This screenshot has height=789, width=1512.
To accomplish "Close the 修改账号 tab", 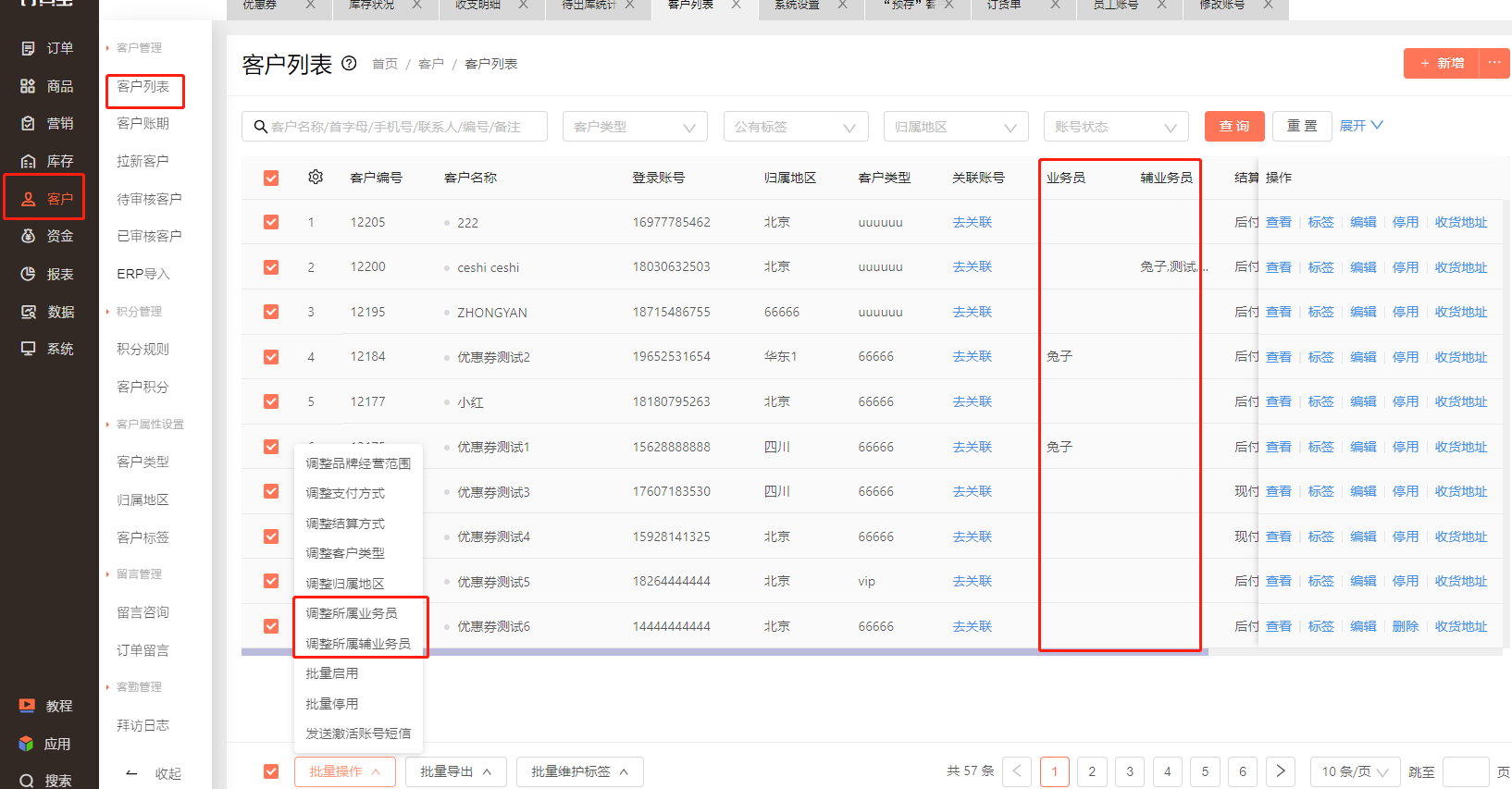I will point(1268,5).
